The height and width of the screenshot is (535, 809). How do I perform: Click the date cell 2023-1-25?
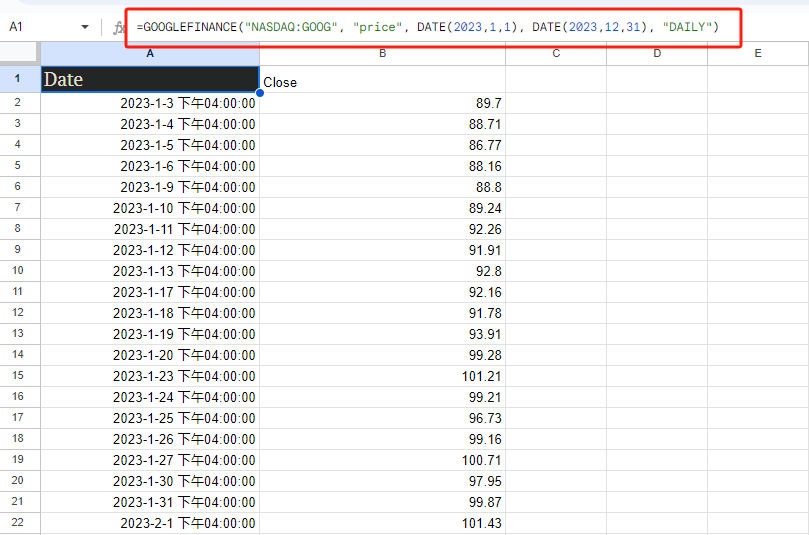click(150, 418)
